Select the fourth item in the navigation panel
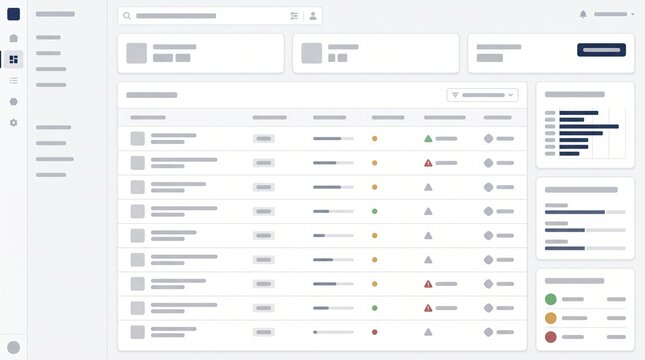Screen dimensions: 645x360 (x=51, y=85)
